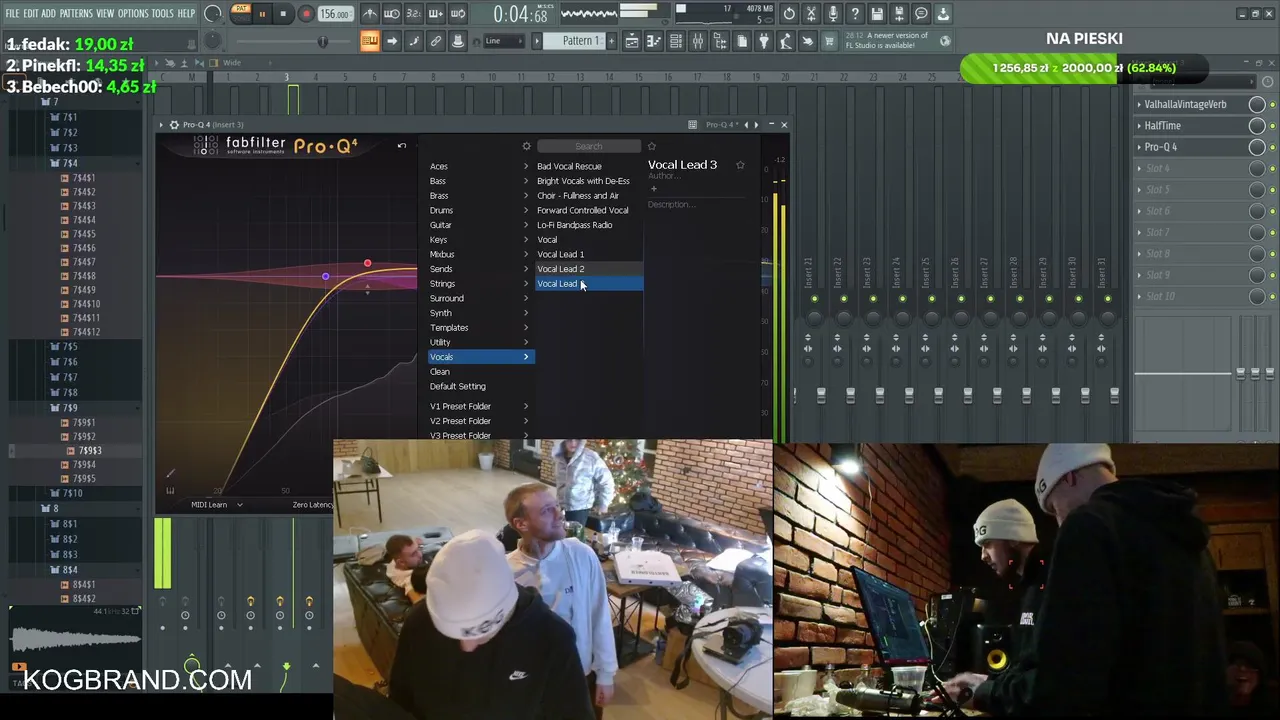Toggle the multilink to controllers chain icon
This screenshot has width=1280, height=720.
[x=436, y=41]
